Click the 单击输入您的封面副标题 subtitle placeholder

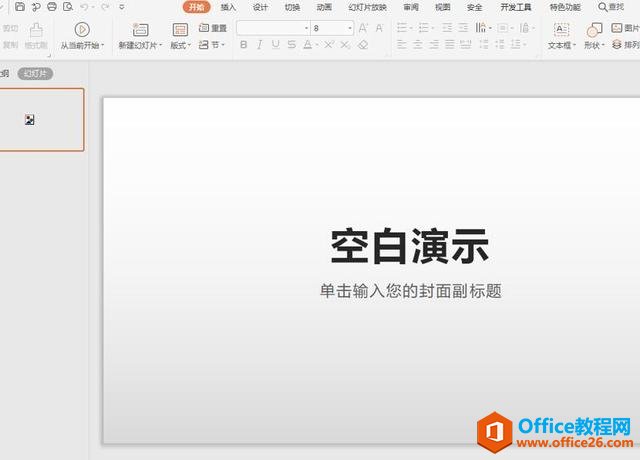click(x=410, y=291)
